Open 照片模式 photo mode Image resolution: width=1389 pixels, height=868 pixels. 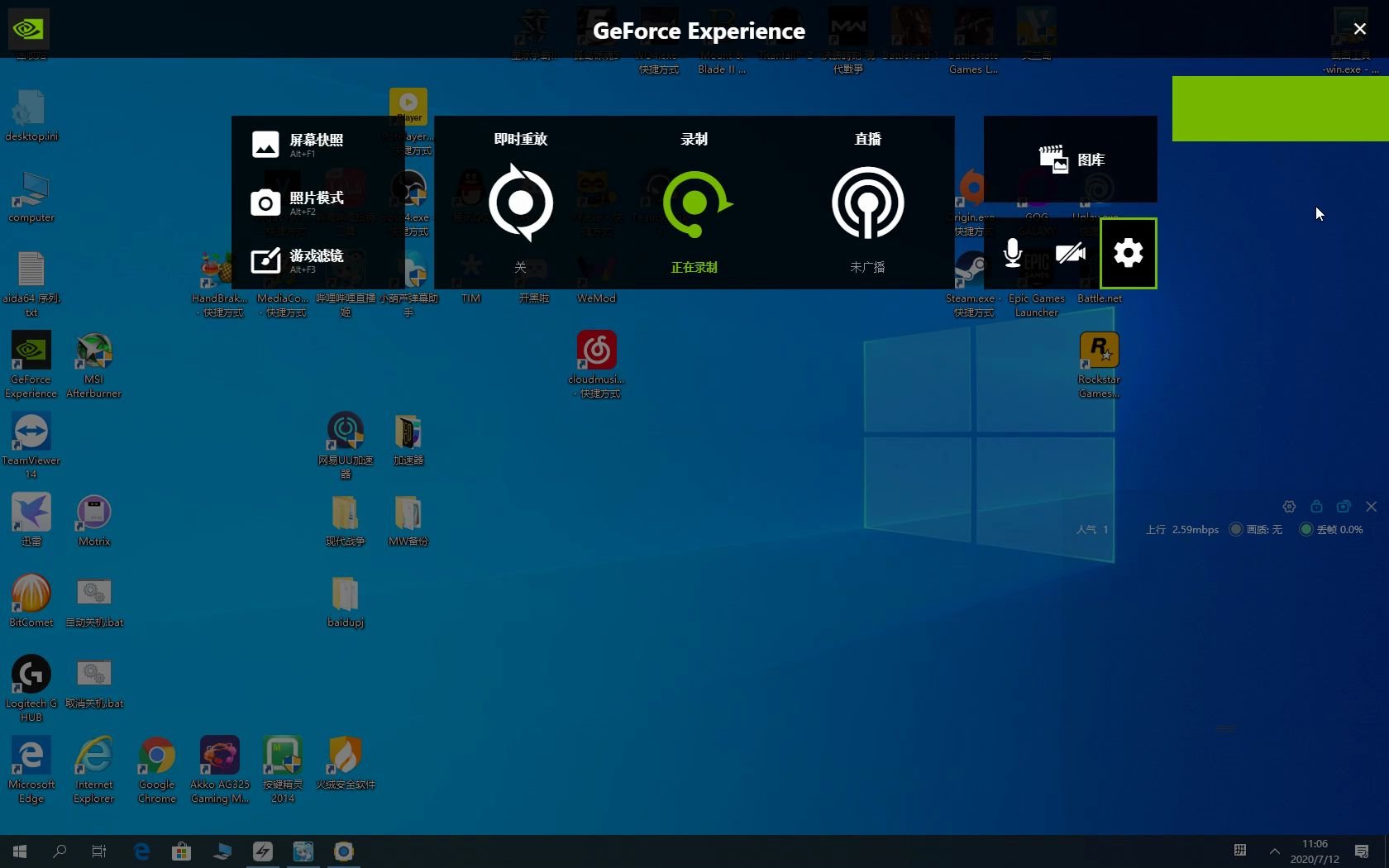(x=298, y=203)
